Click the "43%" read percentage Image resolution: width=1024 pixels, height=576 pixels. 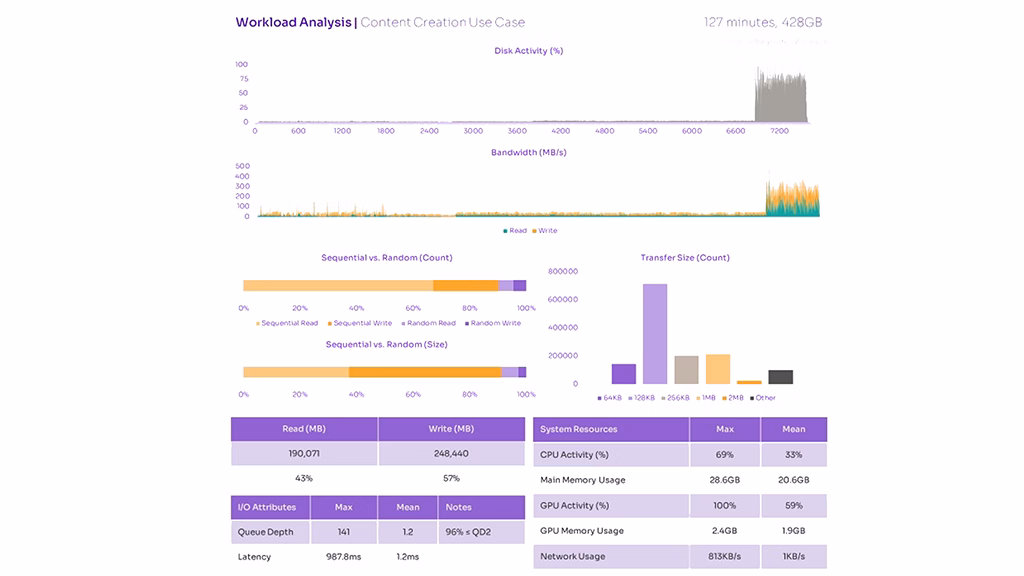tap(304, 478)
